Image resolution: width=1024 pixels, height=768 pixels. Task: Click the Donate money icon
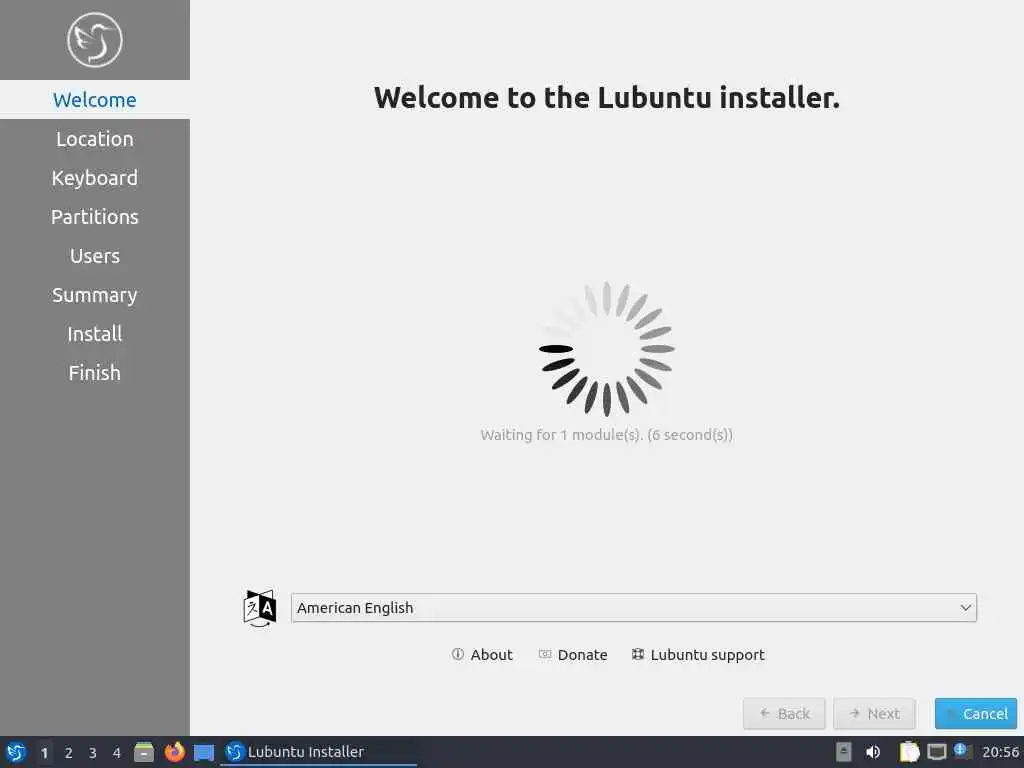click(x=545, y=654)
